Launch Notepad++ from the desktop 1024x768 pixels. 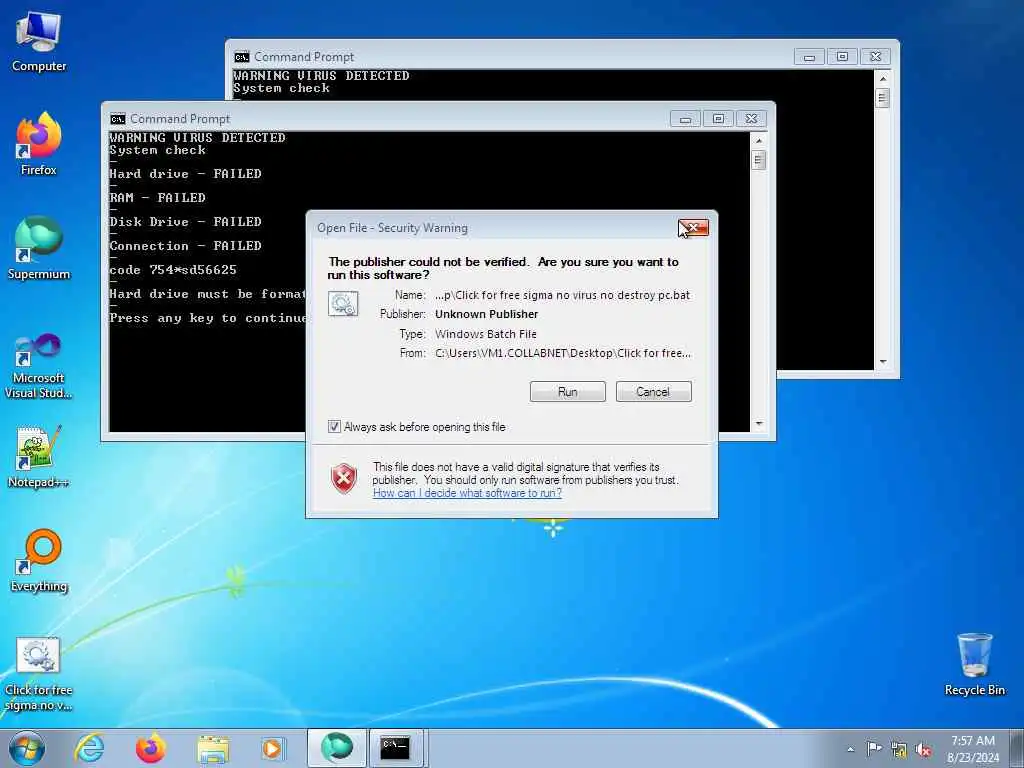click(39, 457)
